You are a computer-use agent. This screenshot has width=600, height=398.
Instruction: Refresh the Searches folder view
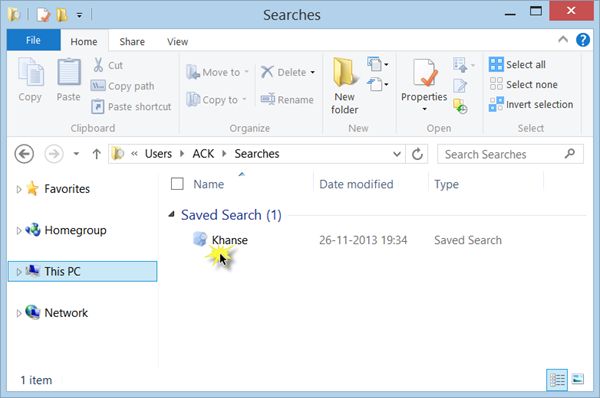[x=417, y=154]
